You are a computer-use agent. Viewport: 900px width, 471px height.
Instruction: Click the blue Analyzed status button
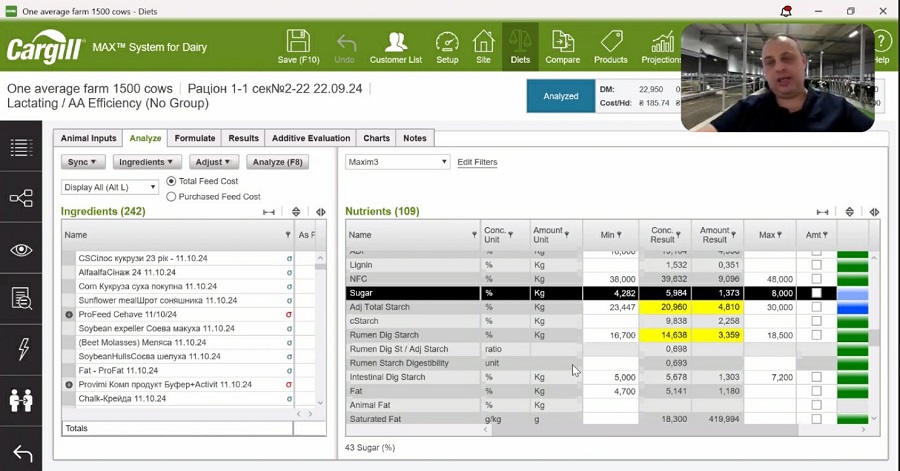click(x=561, y=96)
